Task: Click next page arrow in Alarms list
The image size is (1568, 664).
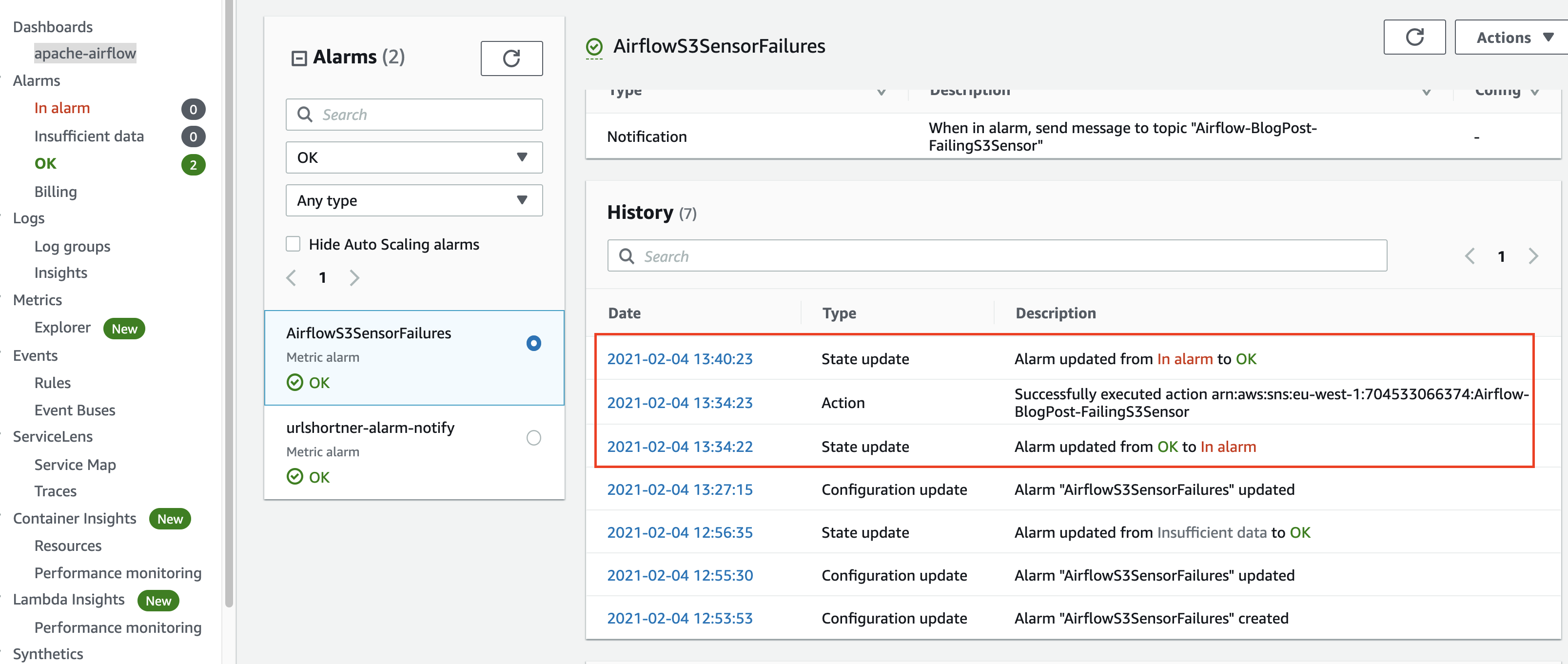Action: coord(354,278)
